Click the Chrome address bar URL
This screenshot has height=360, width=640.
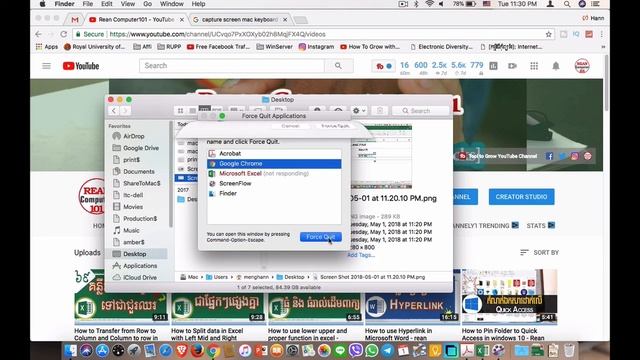[218, 34]
